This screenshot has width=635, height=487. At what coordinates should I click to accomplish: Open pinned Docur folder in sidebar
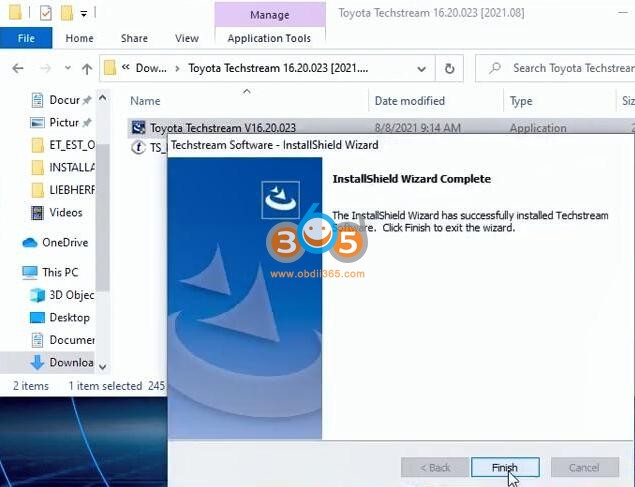[x=64, y=100]
